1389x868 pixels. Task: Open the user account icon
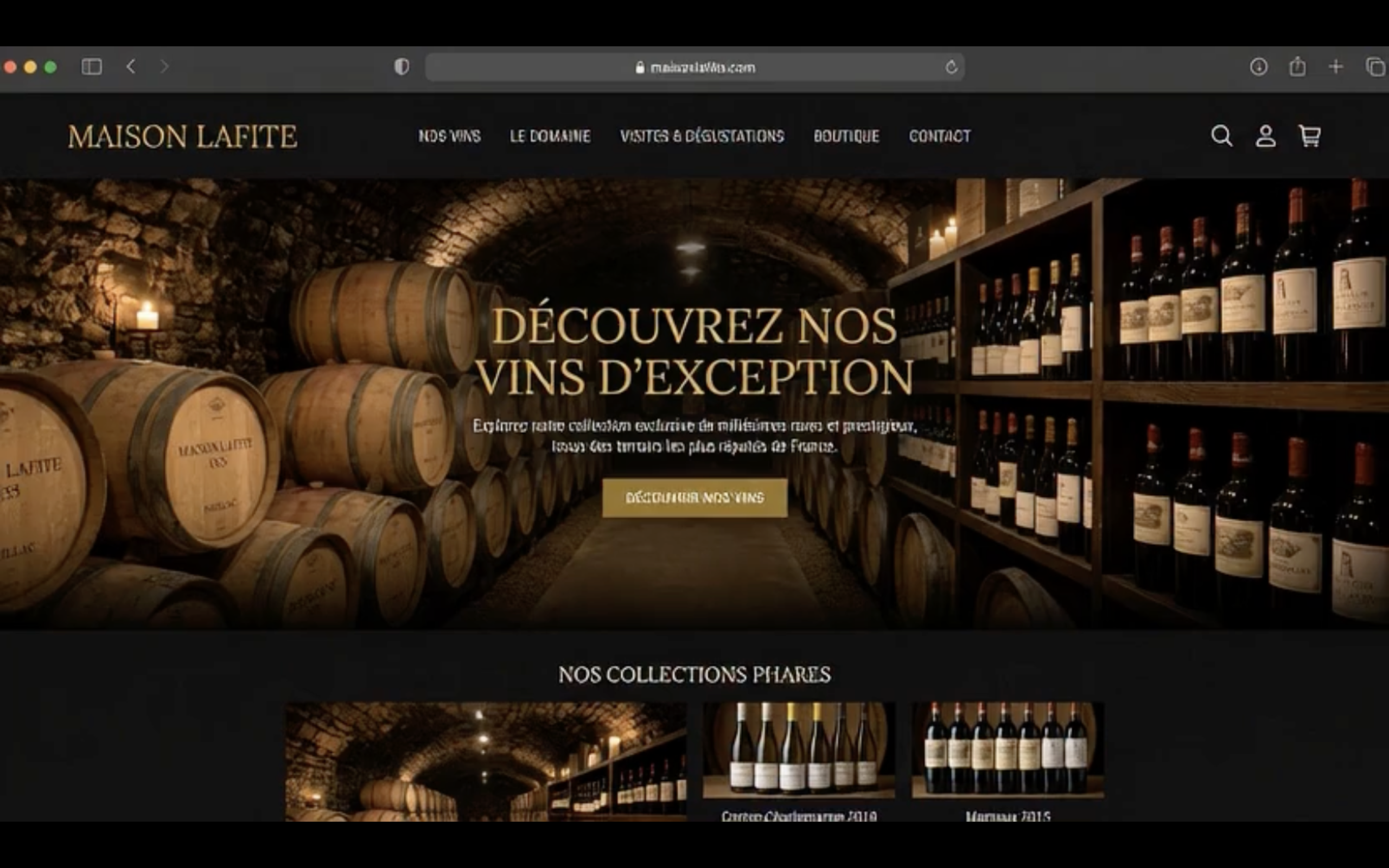[x=1266, y=136]
